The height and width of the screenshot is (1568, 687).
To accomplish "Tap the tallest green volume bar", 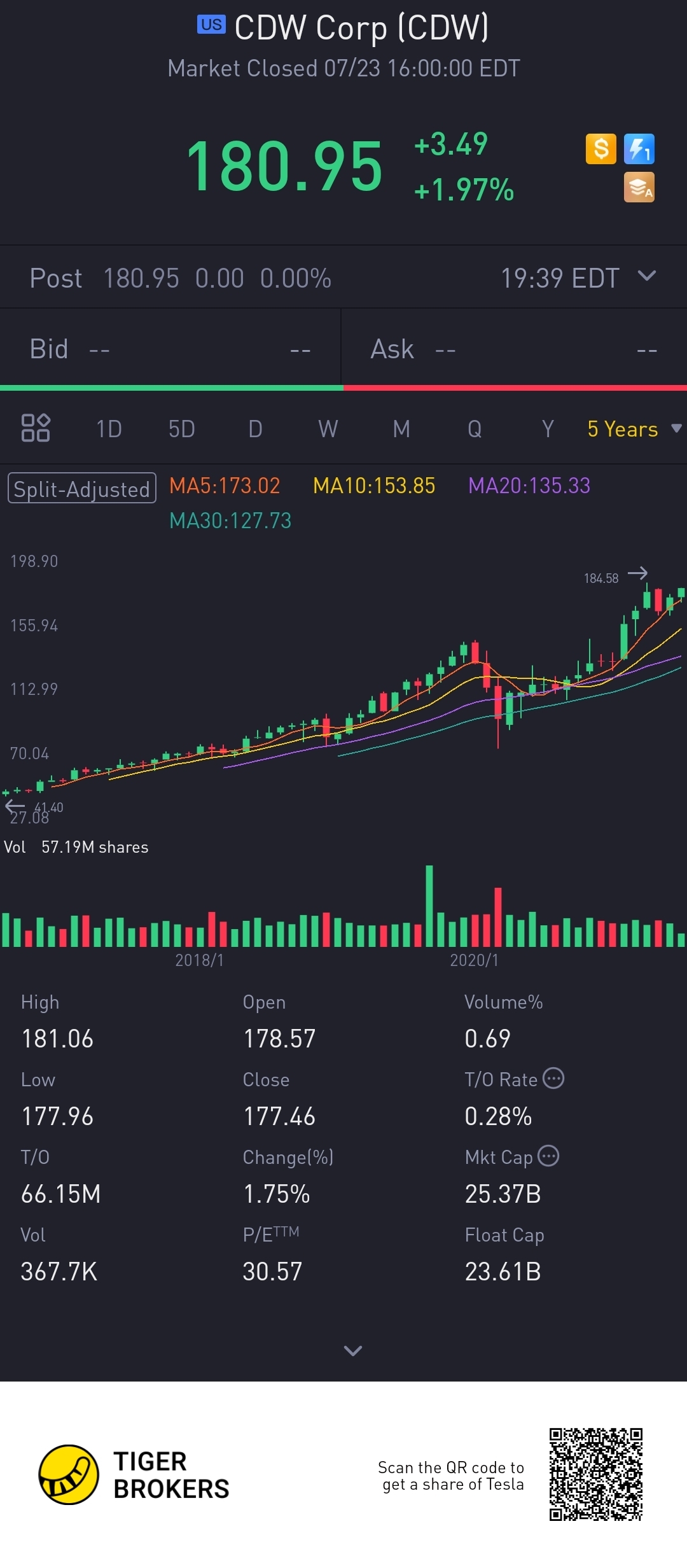I will [x=429, y=906].
